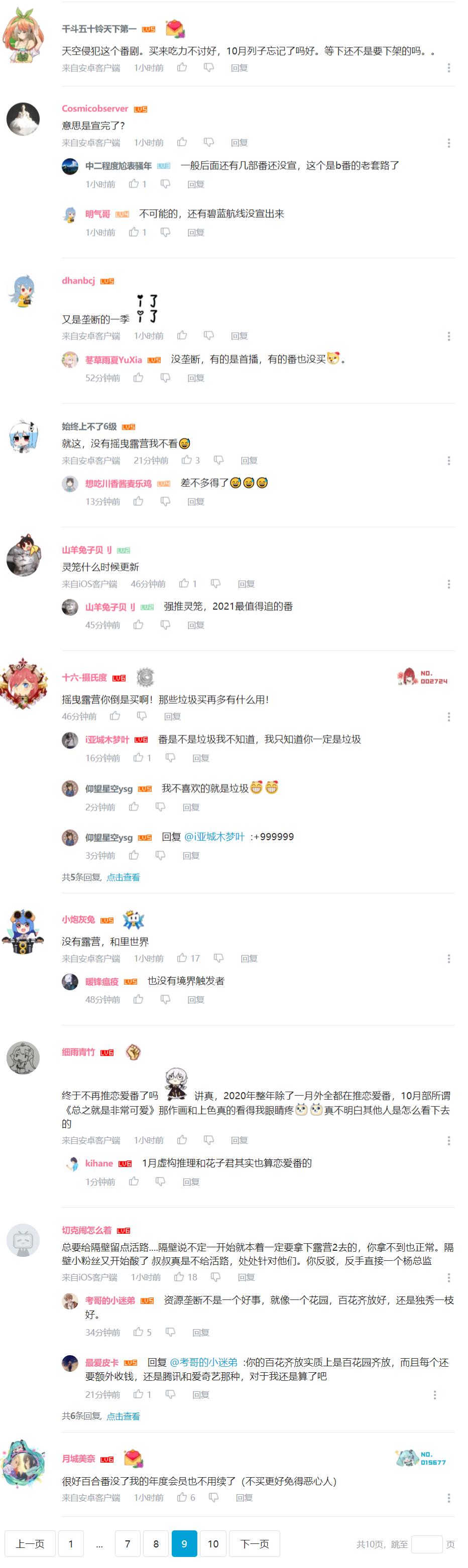This screenshot has height=1568, width=468.
Task: Click the jump-to-page input field
Action: 427,1544
